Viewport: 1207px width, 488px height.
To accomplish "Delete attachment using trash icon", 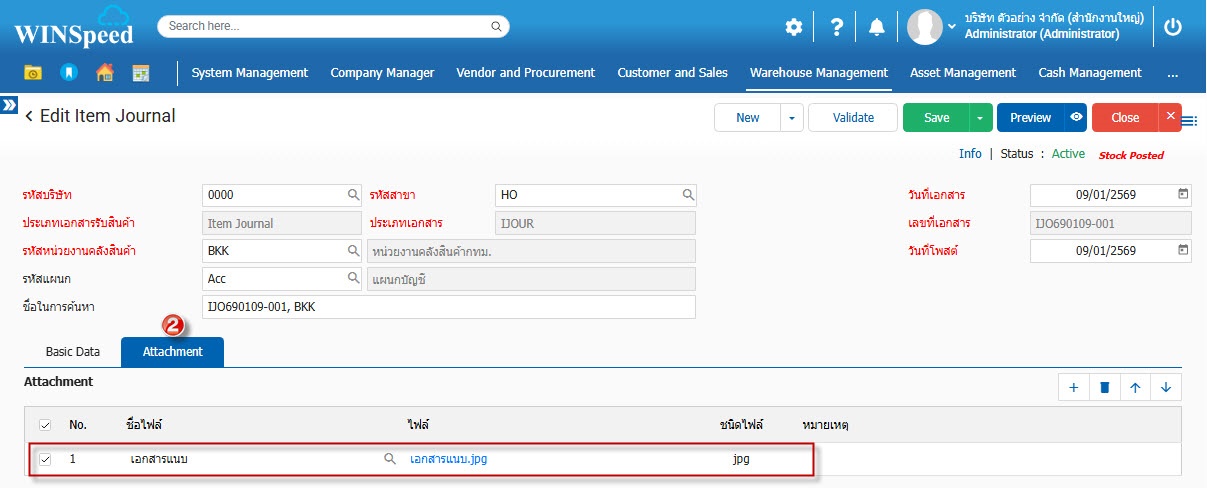I will pyautogui.click(x=1104, y=388).
